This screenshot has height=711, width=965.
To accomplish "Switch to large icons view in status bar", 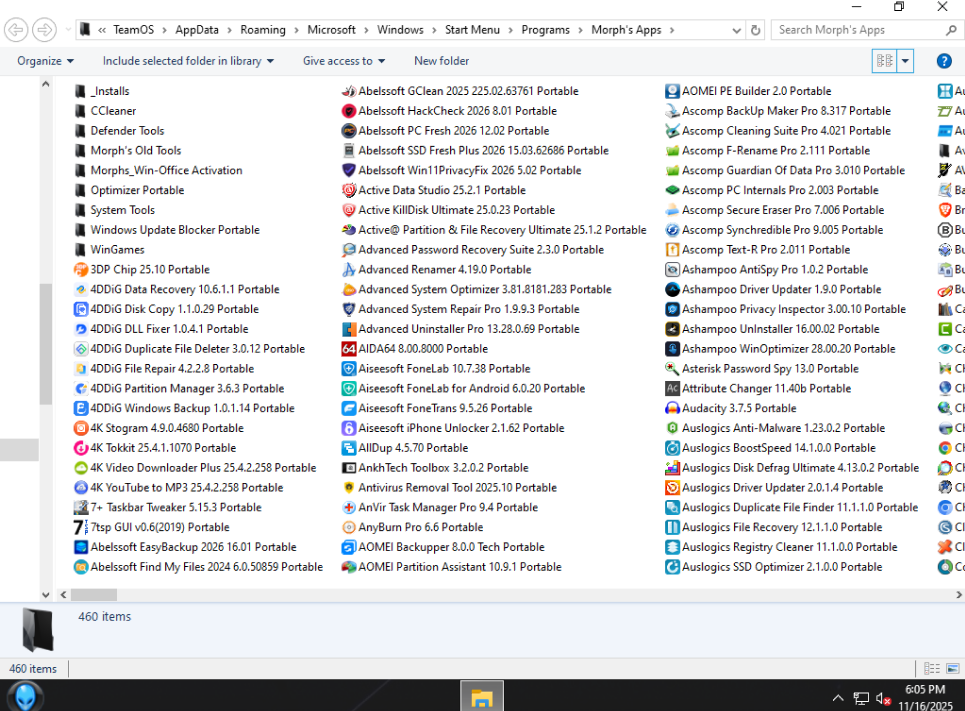I will [x=952, y=669].
